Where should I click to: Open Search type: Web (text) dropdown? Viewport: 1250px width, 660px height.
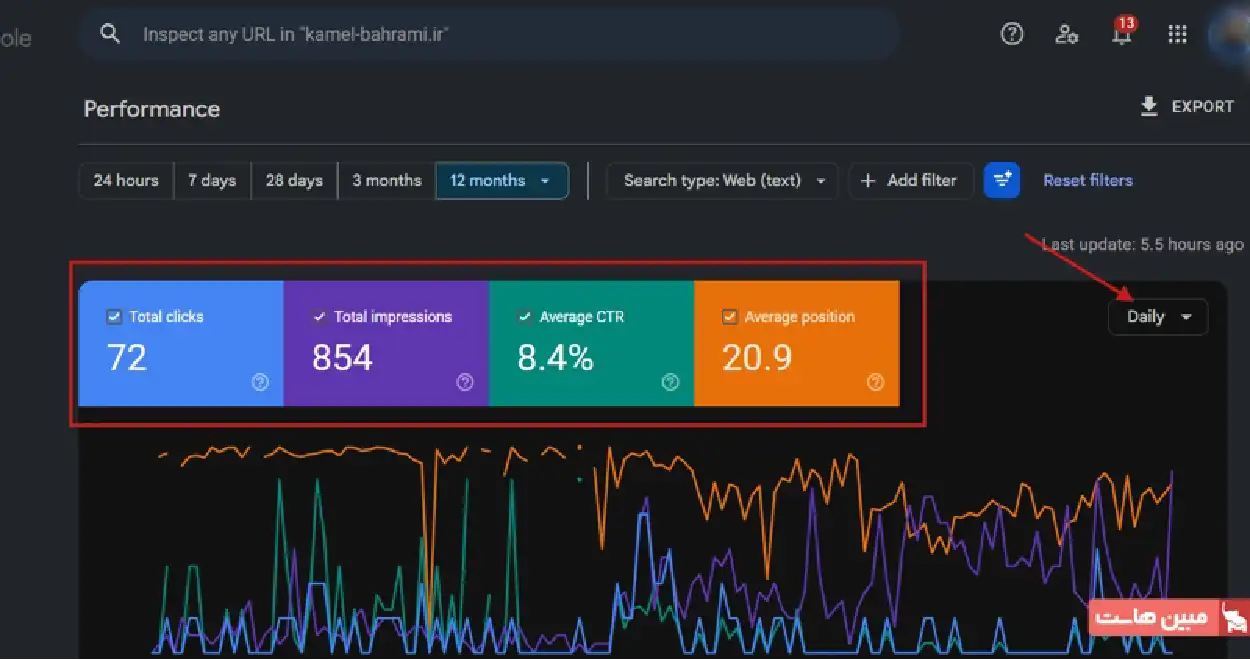point(722,181)
